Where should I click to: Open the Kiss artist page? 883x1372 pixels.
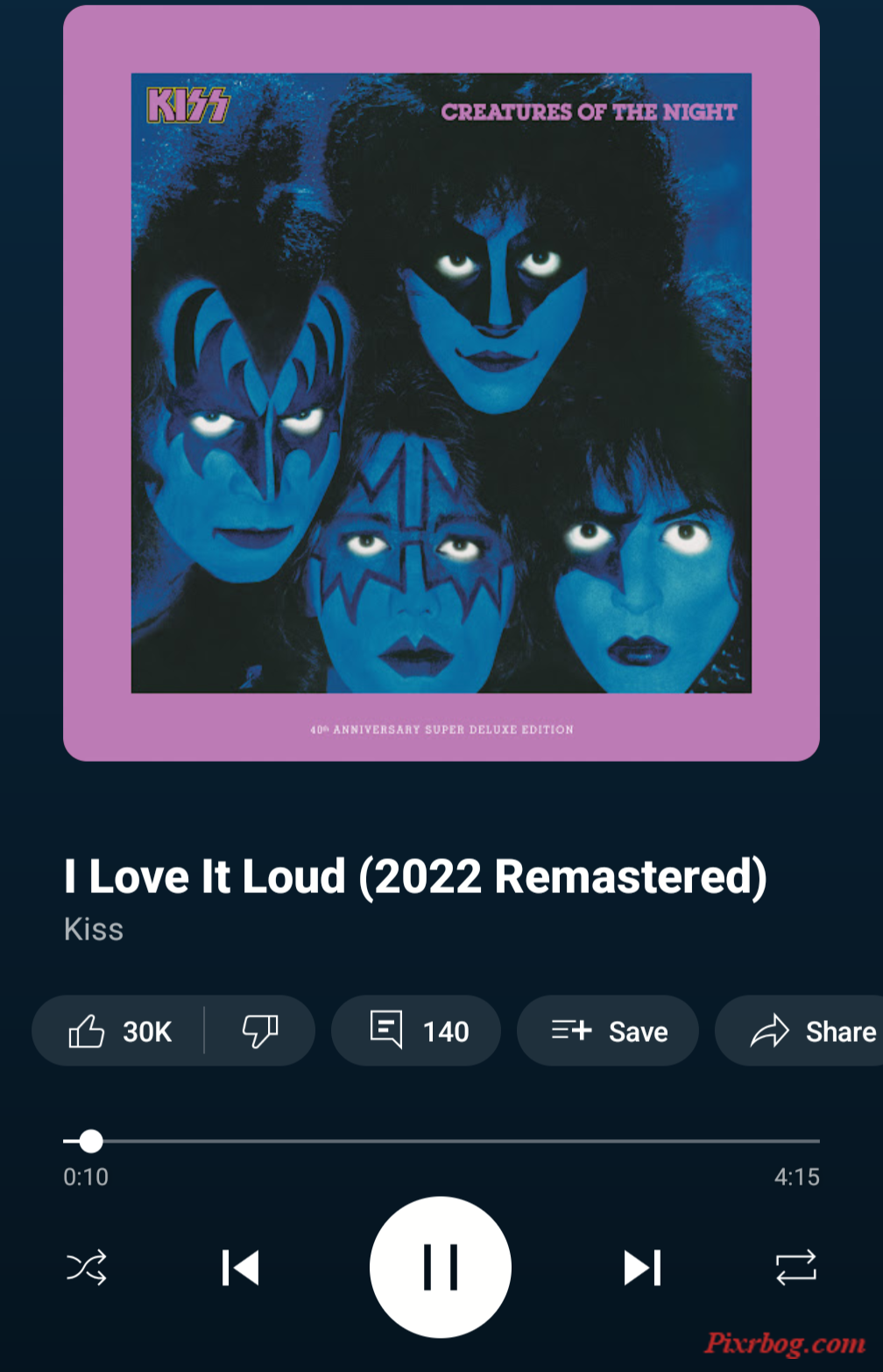pyautogui.click(x=94, y=929)
